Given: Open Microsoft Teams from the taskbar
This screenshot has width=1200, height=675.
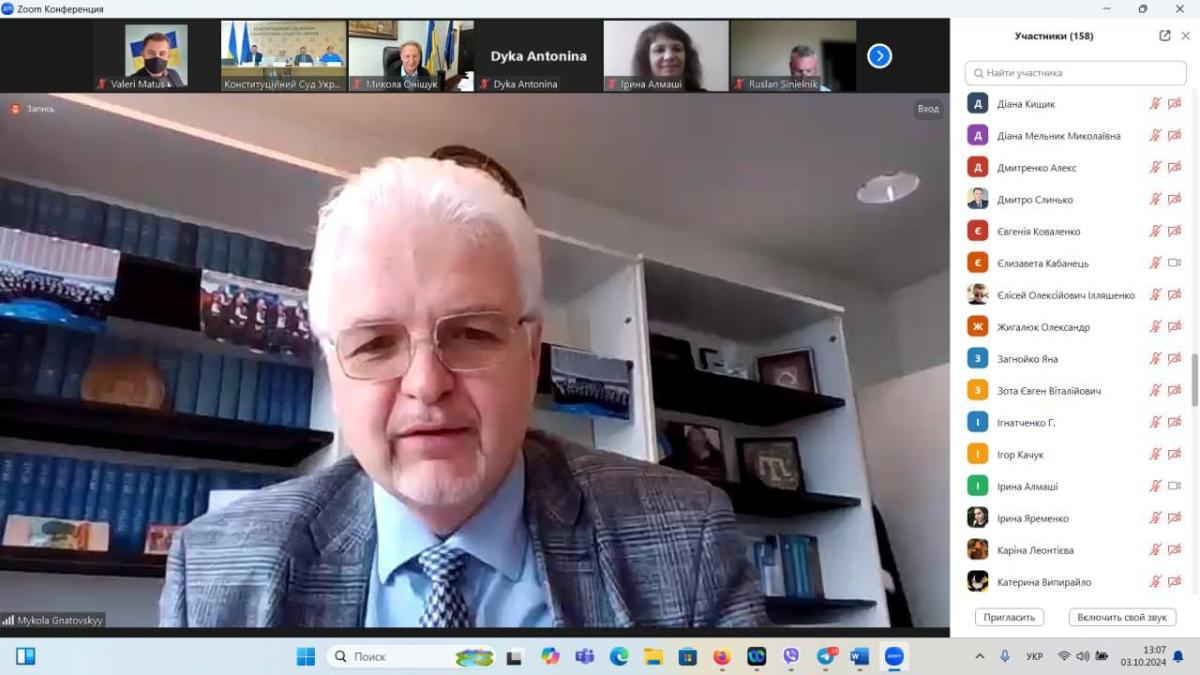Looking at the screenshot, I should pyautogui.click(x=584, y=656).
